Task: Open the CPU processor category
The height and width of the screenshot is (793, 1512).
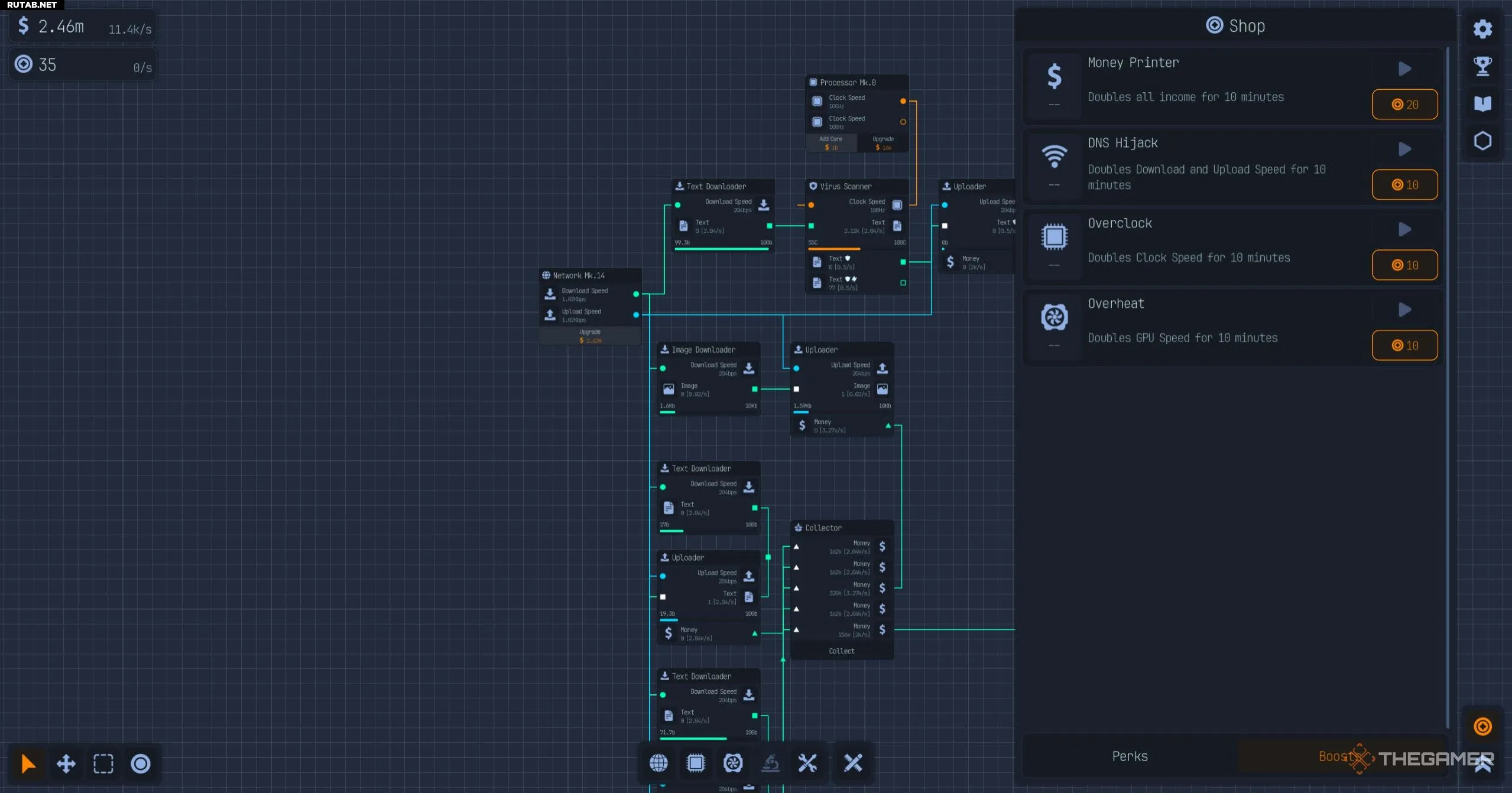Action: pos(696,763)
